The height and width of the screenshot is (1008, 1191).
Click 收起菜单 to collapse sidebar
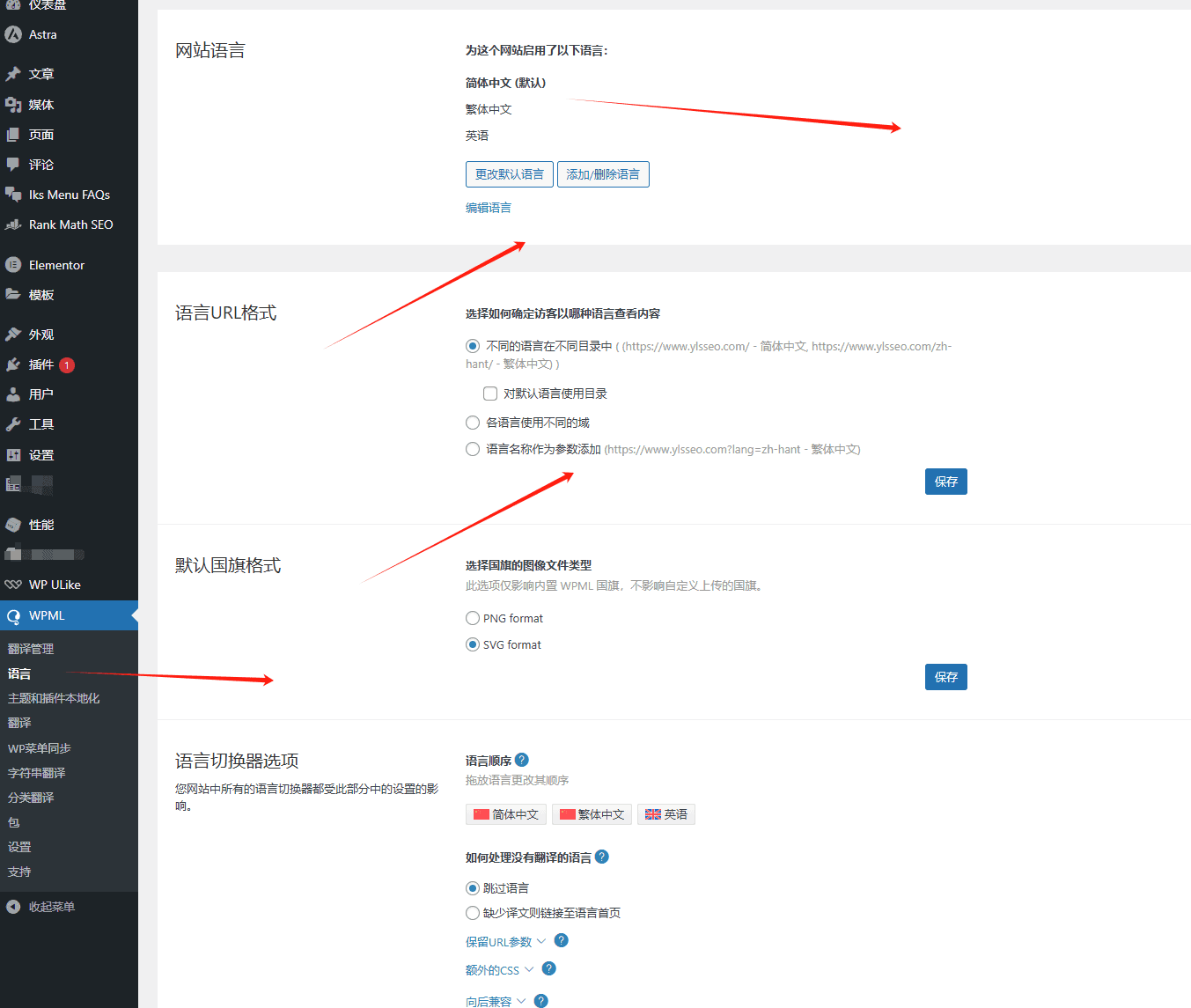[52, 907]
